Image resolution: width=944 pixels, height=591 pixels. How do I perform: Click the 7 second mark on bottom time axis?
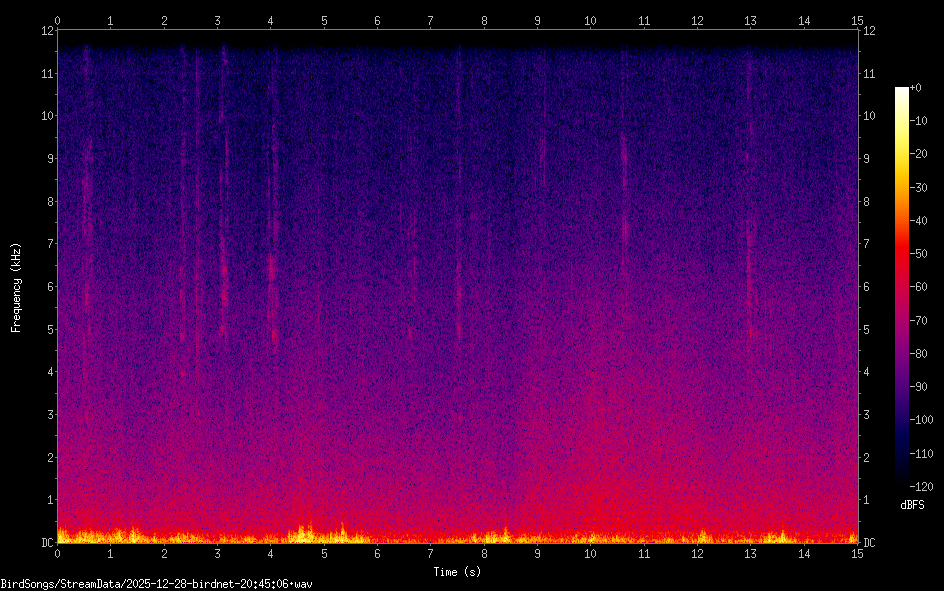[431, 553]
